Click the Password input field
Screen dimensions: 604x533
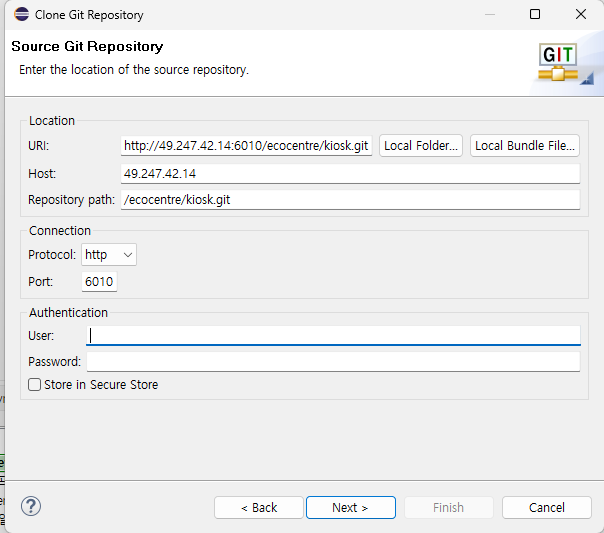point(333,362)
